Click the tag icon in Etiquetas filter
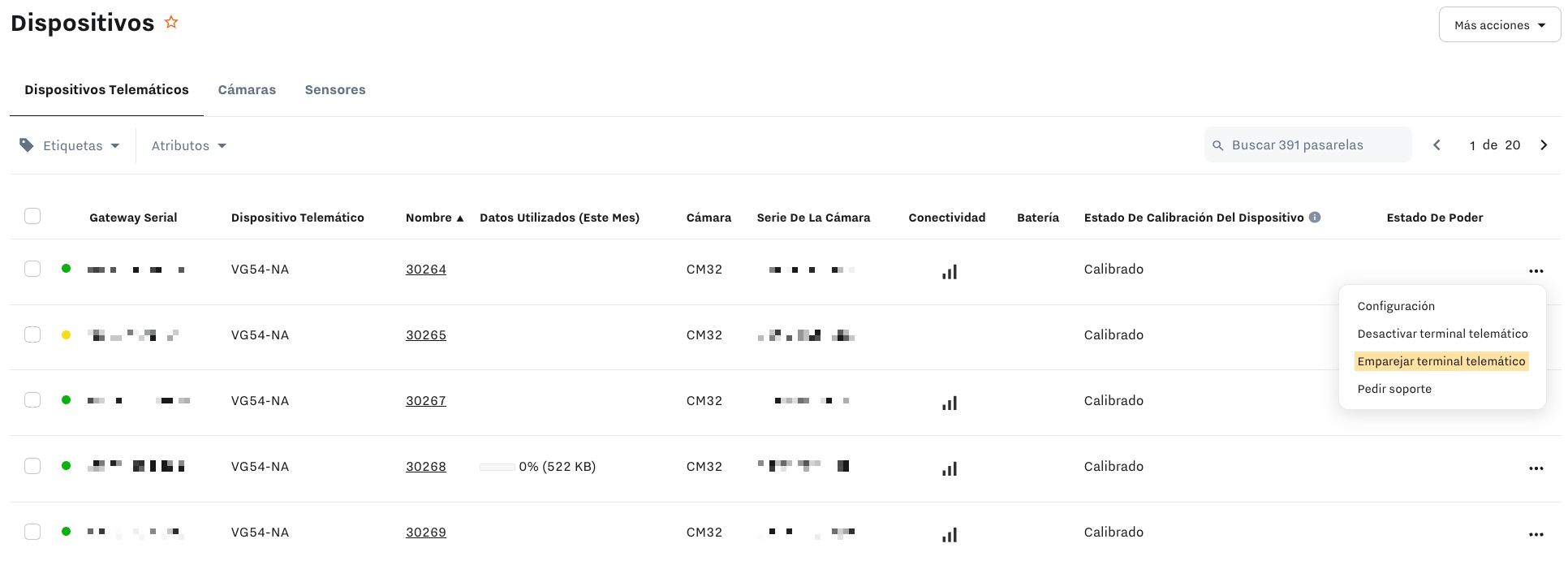 27,145
